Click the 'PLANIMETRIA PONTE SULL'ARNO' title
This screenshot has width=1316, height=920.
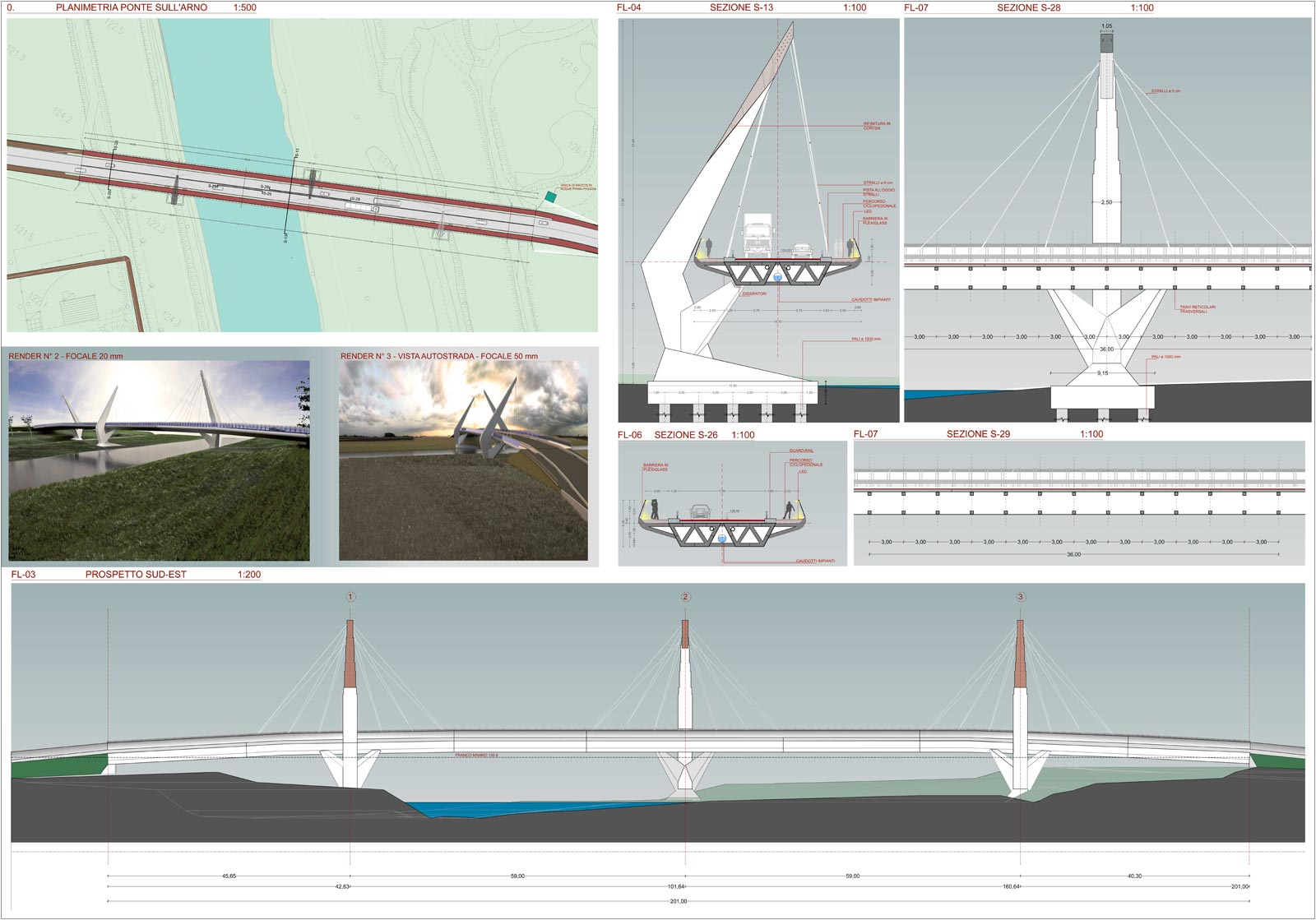132,7
